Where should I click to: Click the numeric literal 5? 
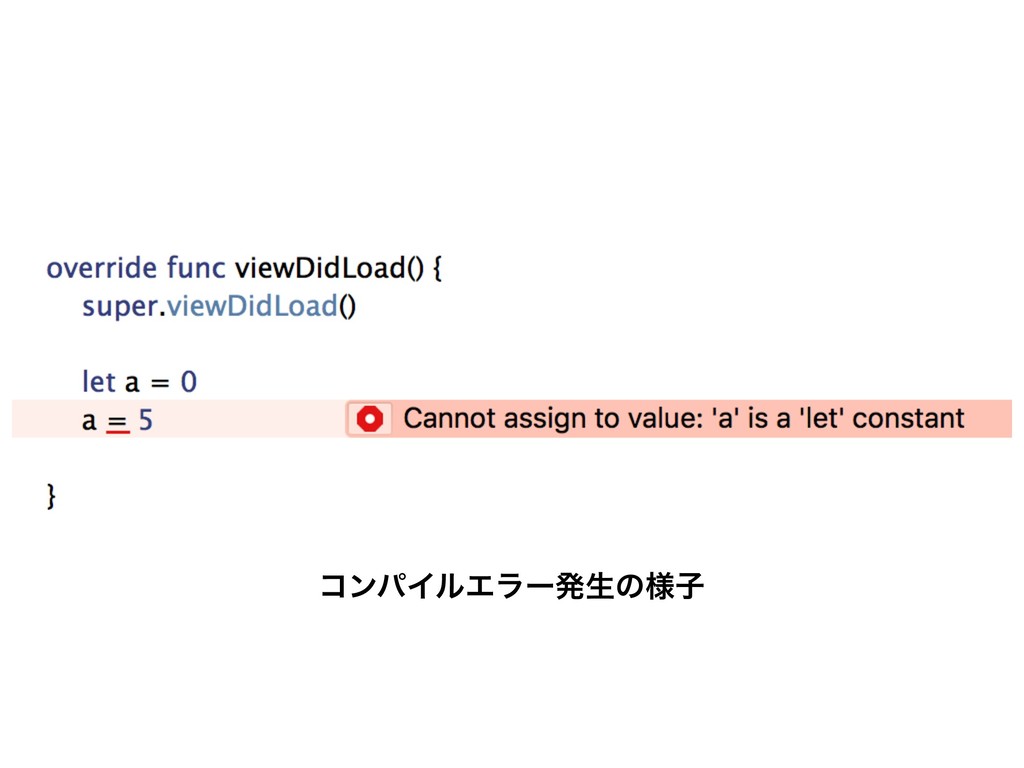[x=146, y=420]
